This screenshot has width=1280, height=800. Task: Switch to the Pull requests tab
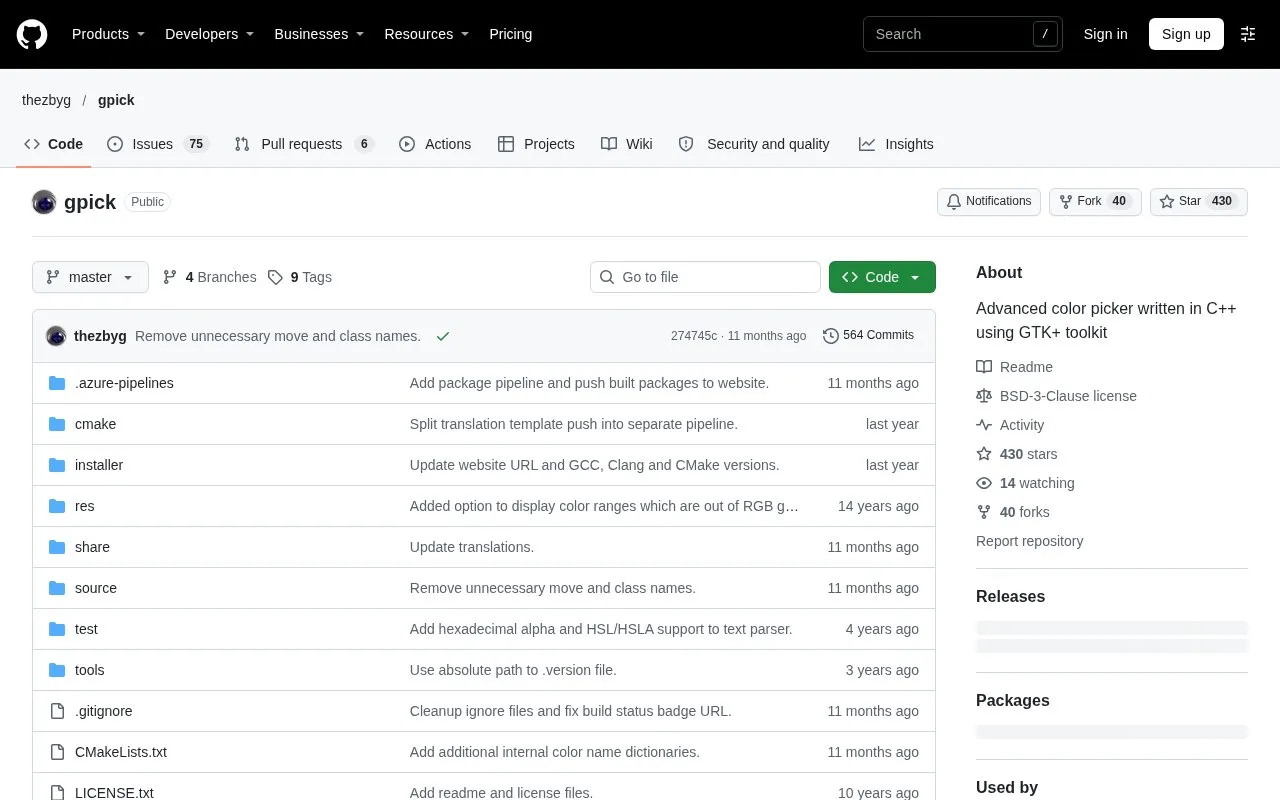pos(304,144)
